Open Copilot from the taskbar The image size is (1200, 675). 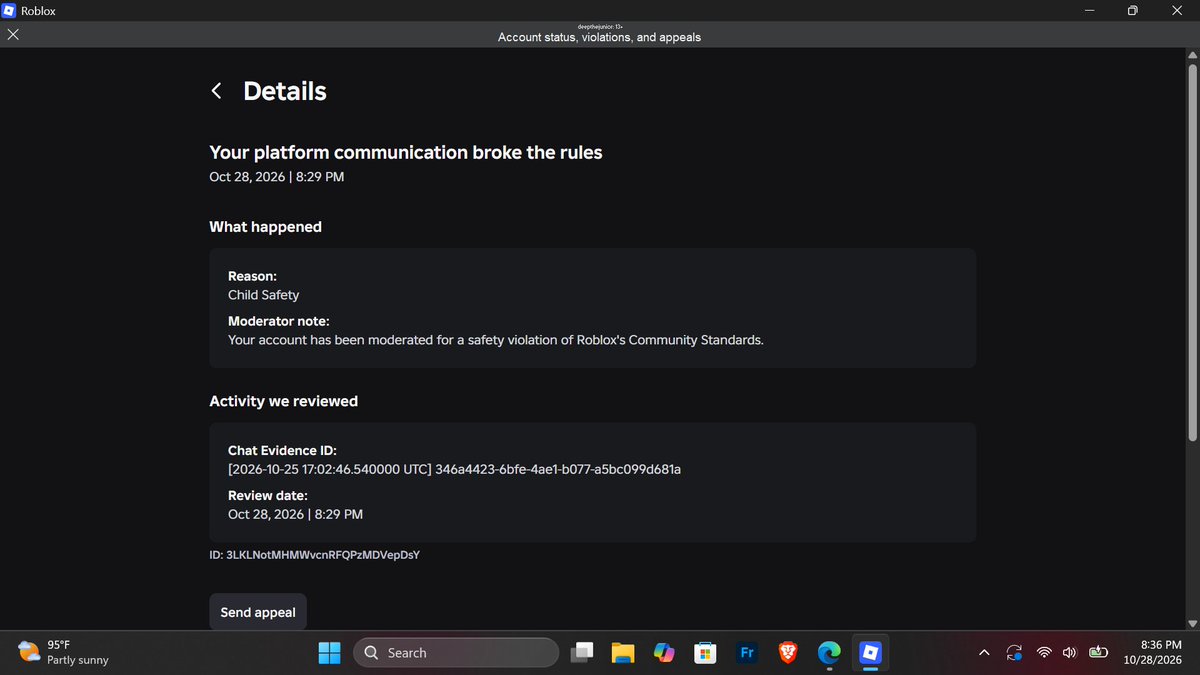click(x=664, y=652)
